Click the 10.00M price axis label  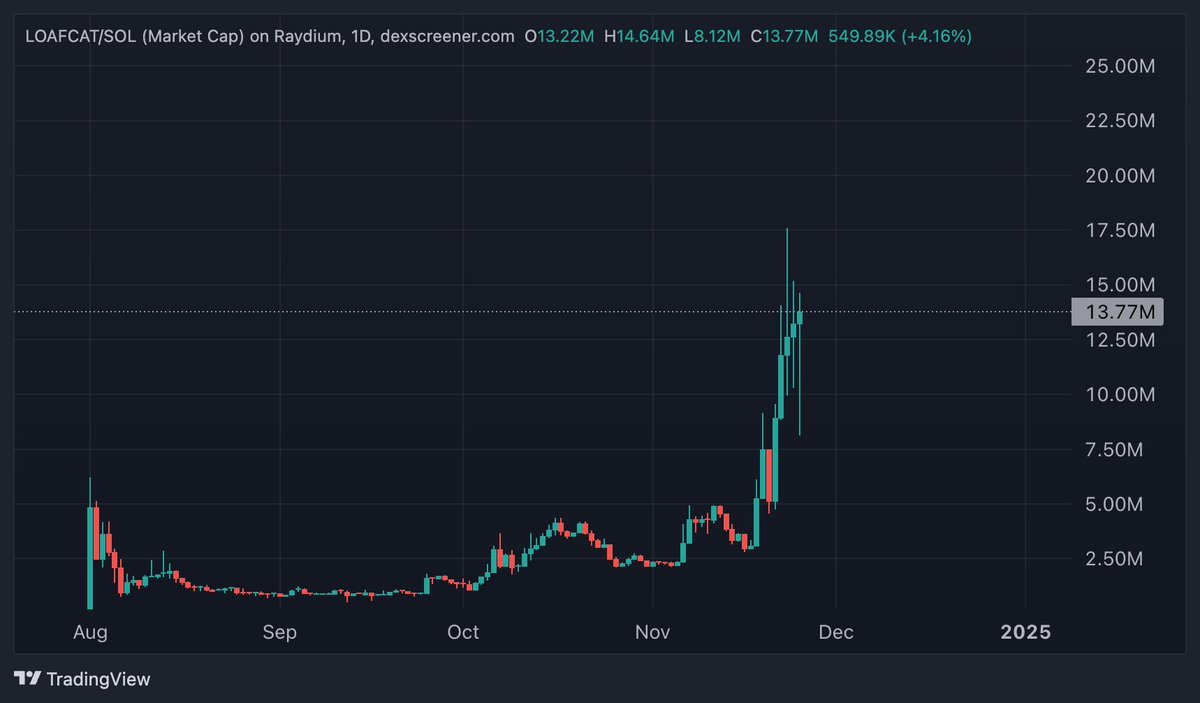point(1120,395)
